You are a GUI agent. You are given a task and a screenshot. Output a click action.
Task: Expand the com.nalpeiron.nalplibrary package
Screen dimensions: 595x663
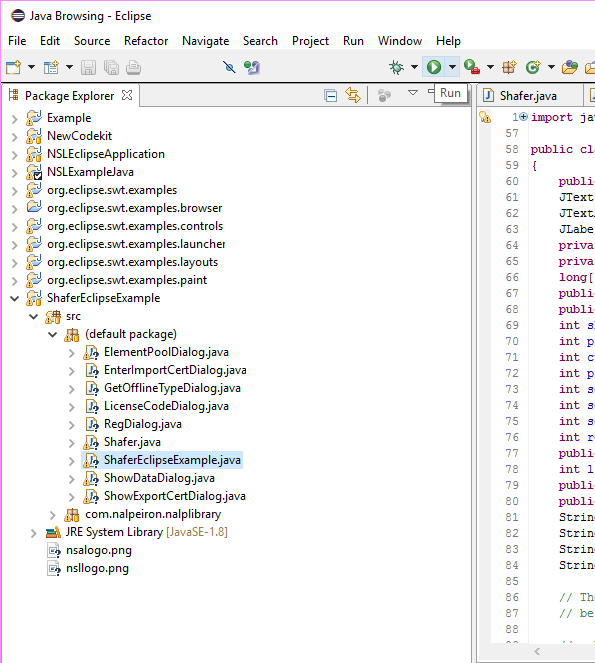coord(52,515)
